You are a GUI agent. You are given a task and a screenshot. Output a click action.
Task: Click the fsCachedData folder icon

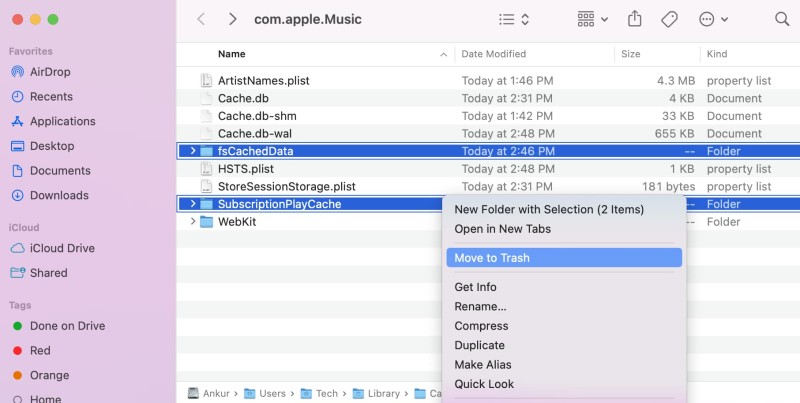pos(206,151)
